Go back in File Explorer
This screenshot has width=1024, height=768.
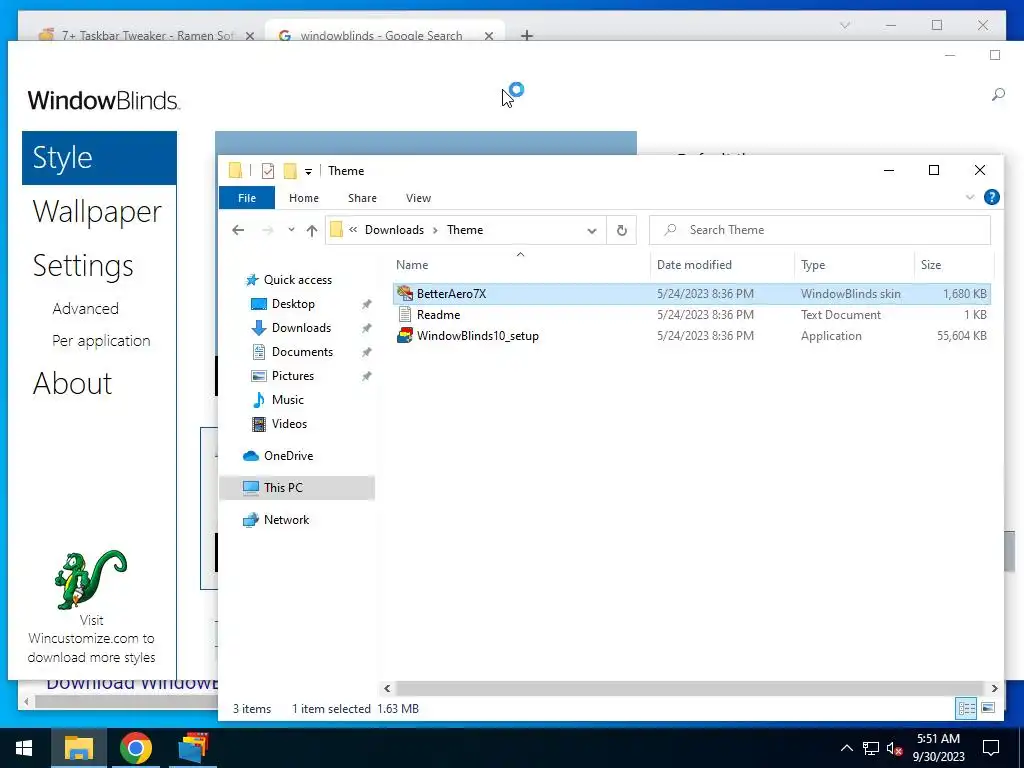coord(238,230)
